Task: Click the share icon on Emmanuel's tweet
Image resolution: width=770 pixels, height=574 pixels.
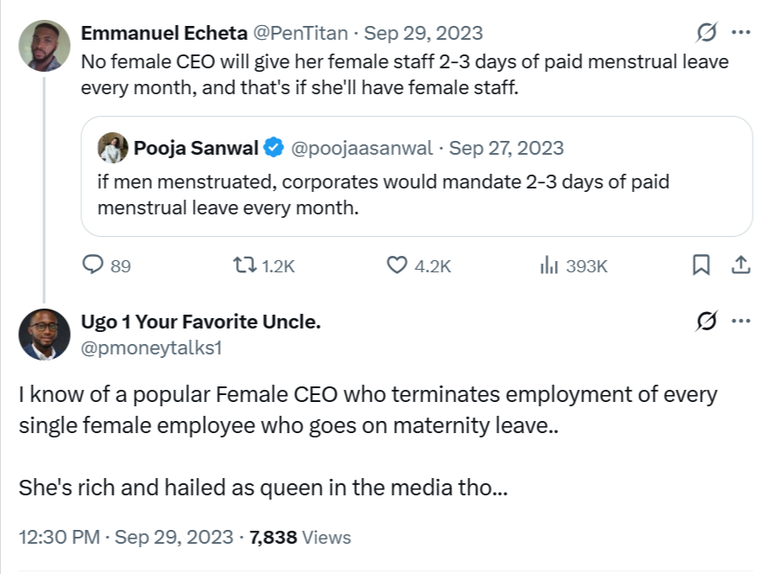Action: point(741,265)
